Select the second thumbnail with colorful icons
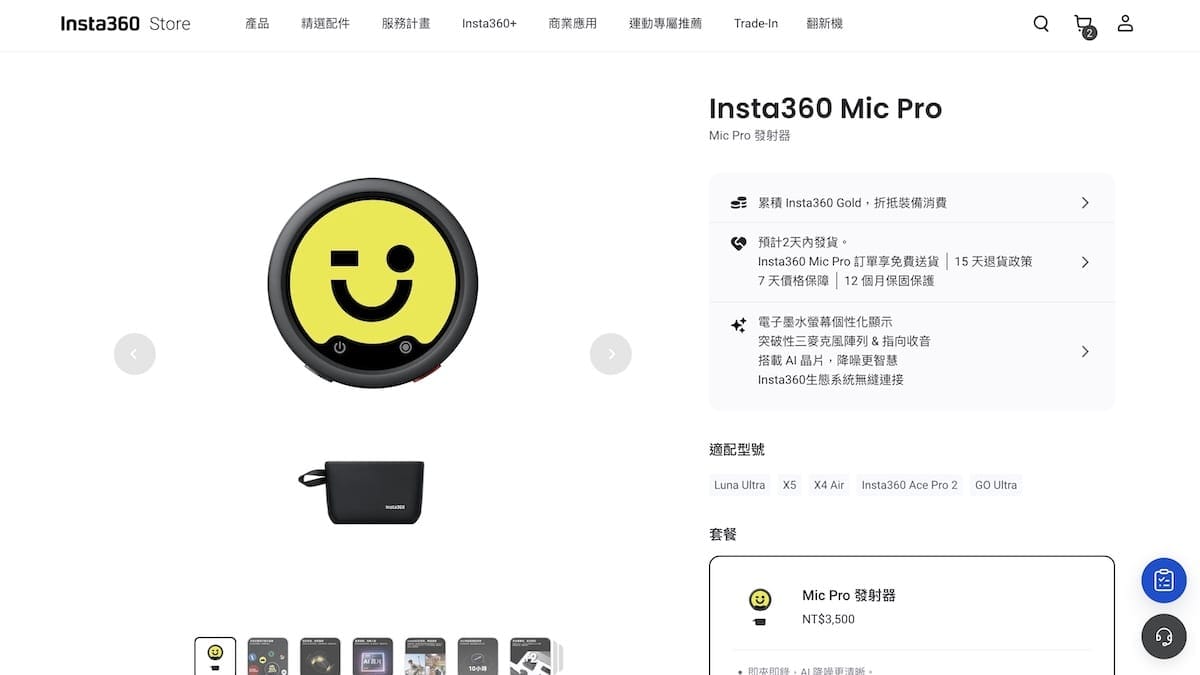 [267, 657]
